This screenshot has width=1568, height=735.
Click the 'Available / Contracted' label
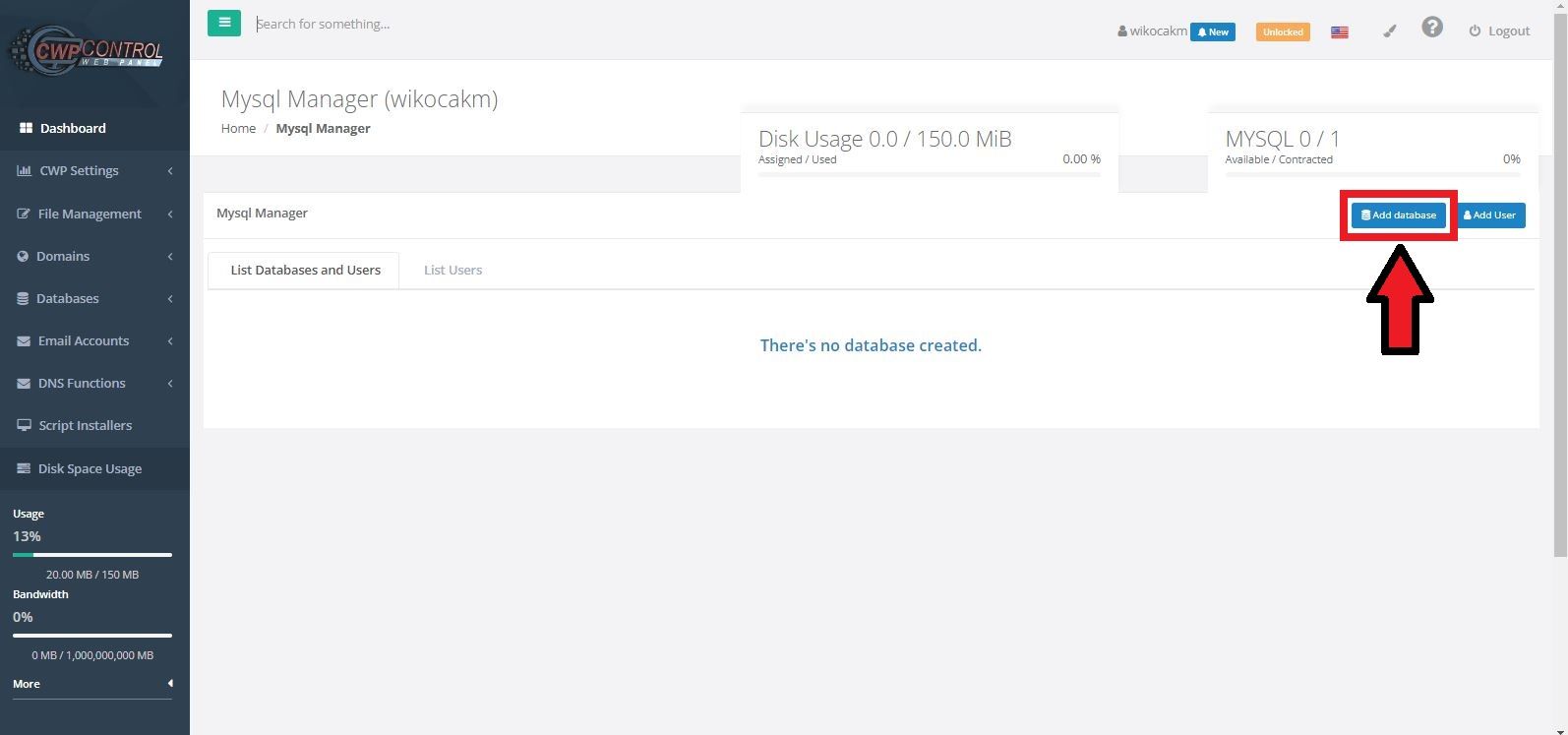(1279, 159)
